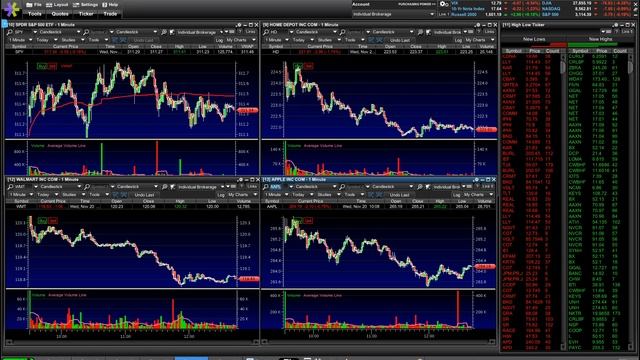This screenshot has width=640, height=360.
Task: Click the symbol search magnifier in Home Depot chart
Action: pyautogui.click(x=265, y=32)
